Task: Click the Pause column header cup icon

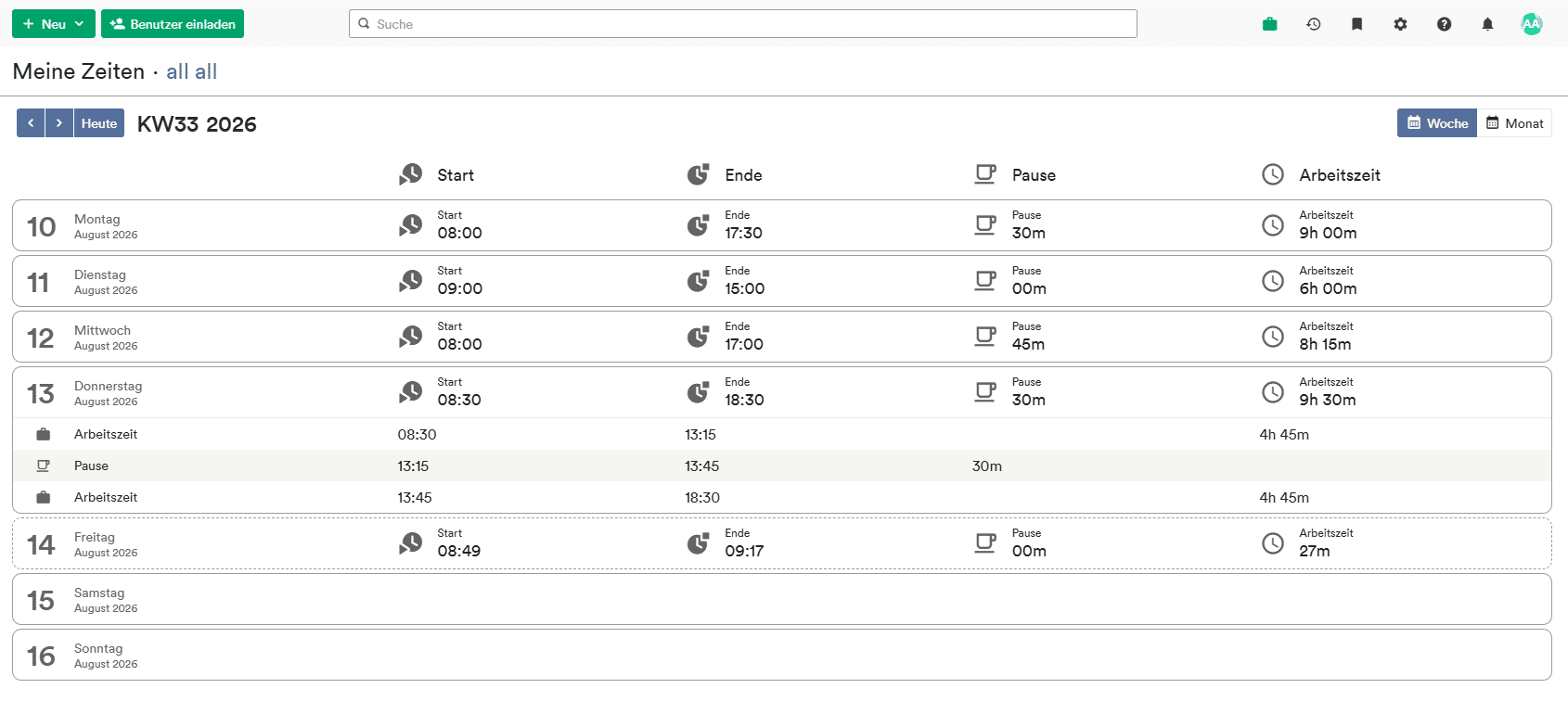Action: [x=985, y=174]
